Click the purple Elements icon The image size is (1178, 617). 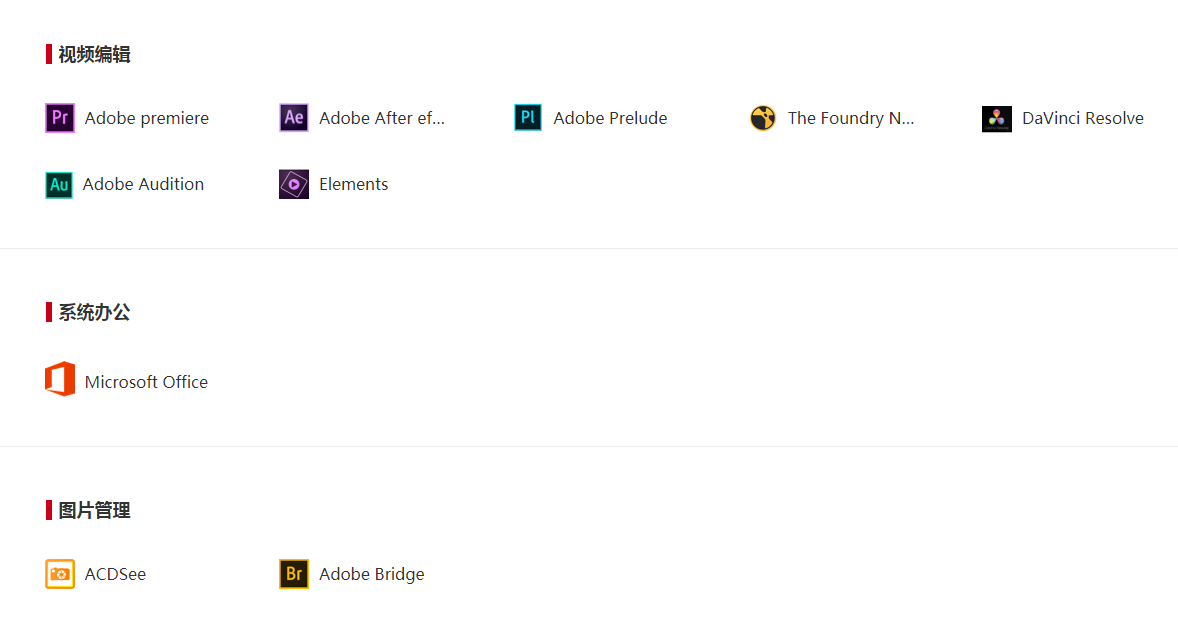[x=294, y=184]
